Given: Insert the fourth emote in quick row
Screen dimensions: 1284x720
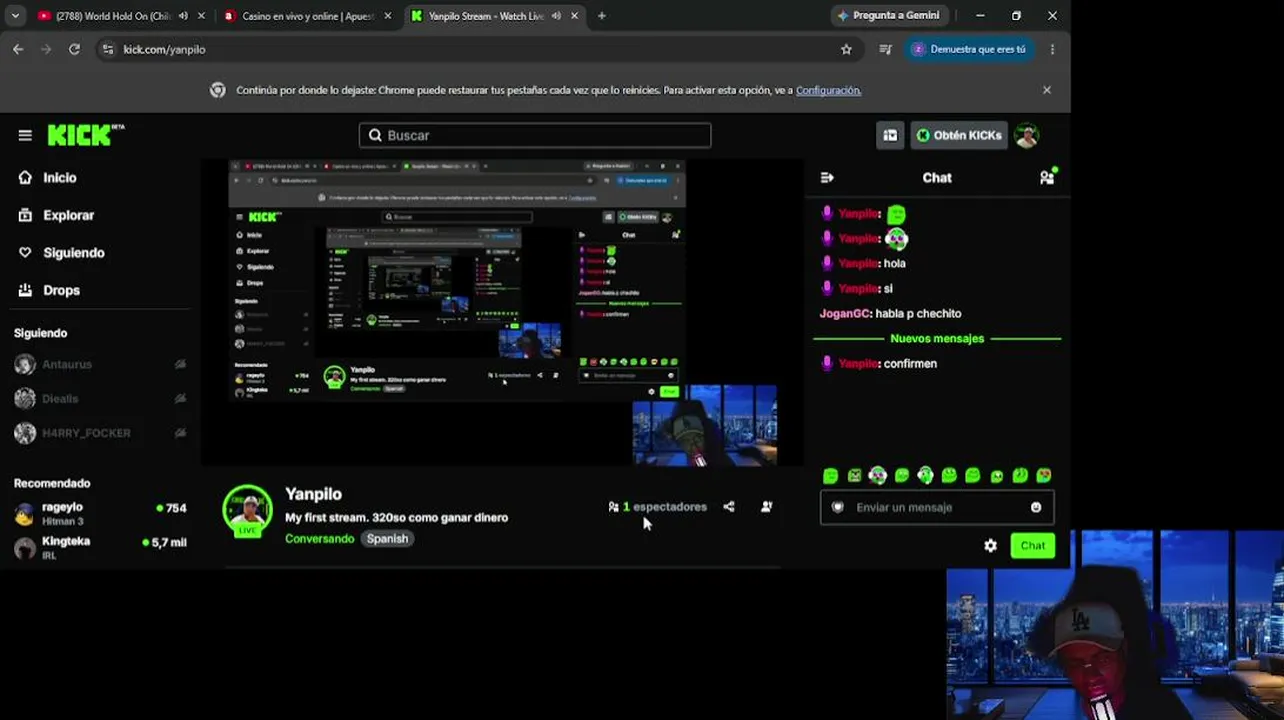Looking at the screenshot, I should 901,476.
